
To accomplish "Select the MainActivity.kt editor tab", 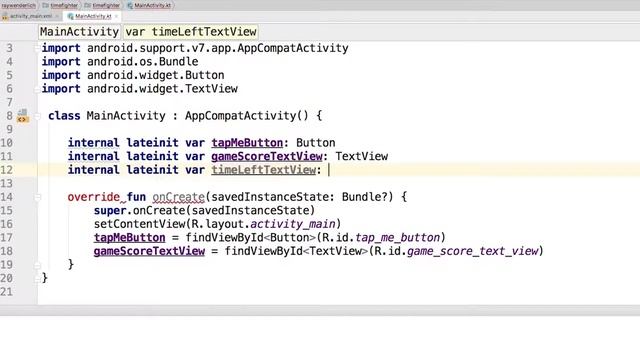I will click(93, 16).
